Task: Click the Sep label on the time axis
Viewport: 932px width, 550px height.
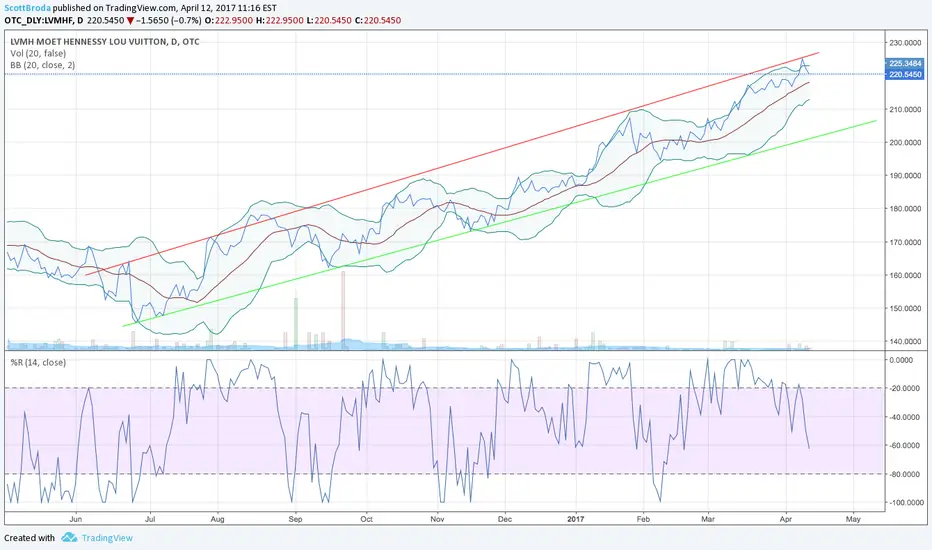Action: point(295,519)
